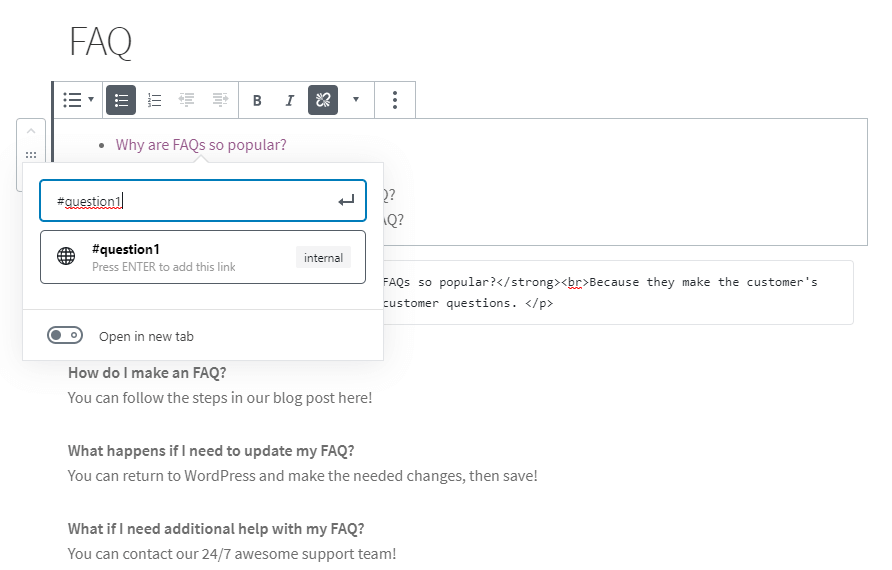Click the indent list item icon

[220, 100]
